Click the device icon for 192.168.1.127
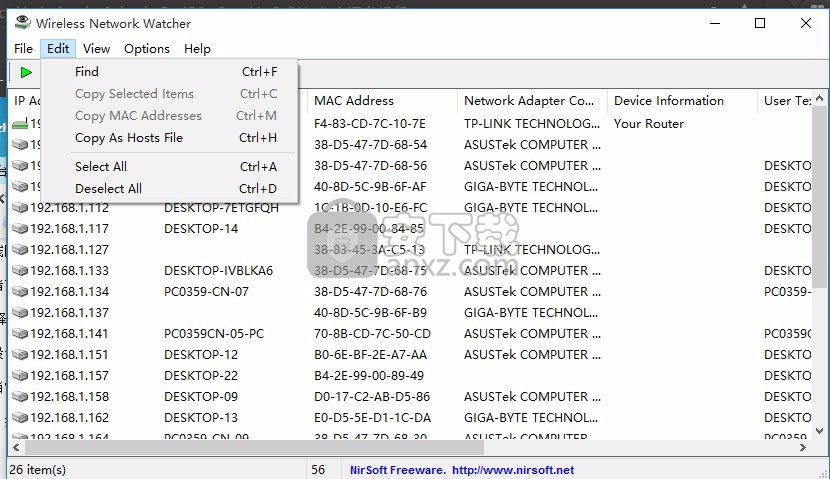 20,249
